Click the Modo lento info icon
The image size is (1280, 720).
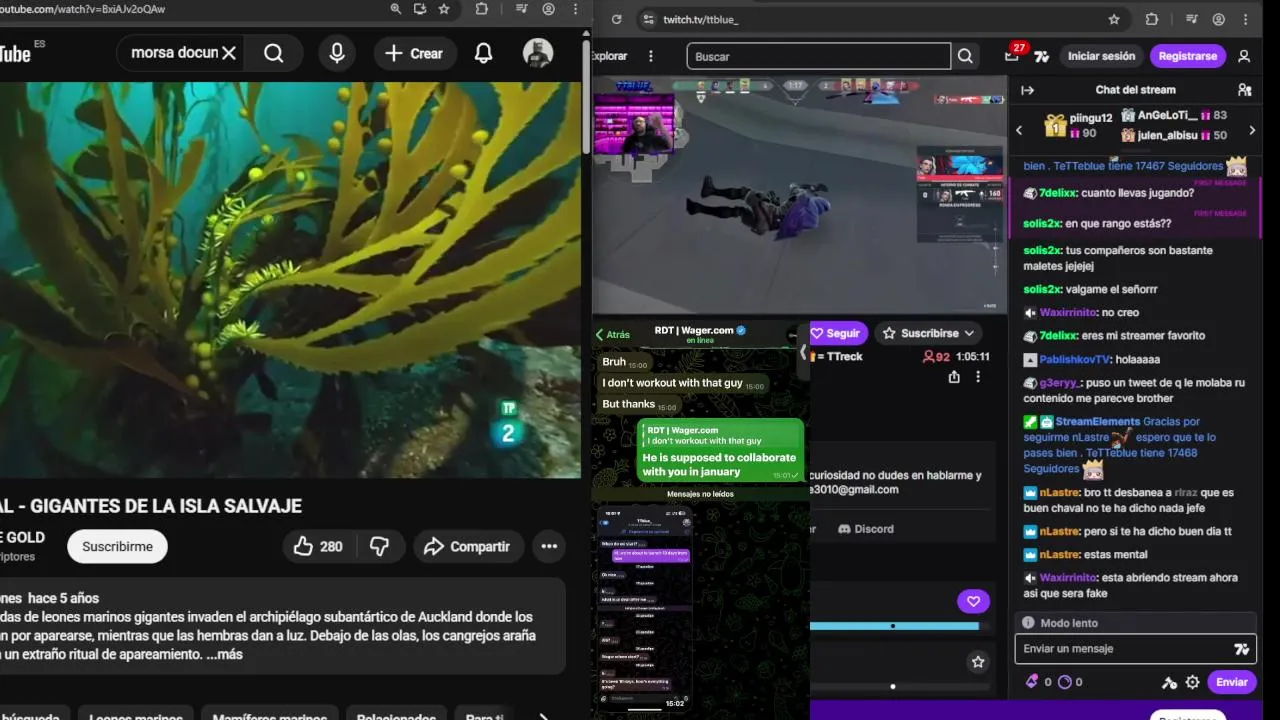click(x=1027, y=623)
